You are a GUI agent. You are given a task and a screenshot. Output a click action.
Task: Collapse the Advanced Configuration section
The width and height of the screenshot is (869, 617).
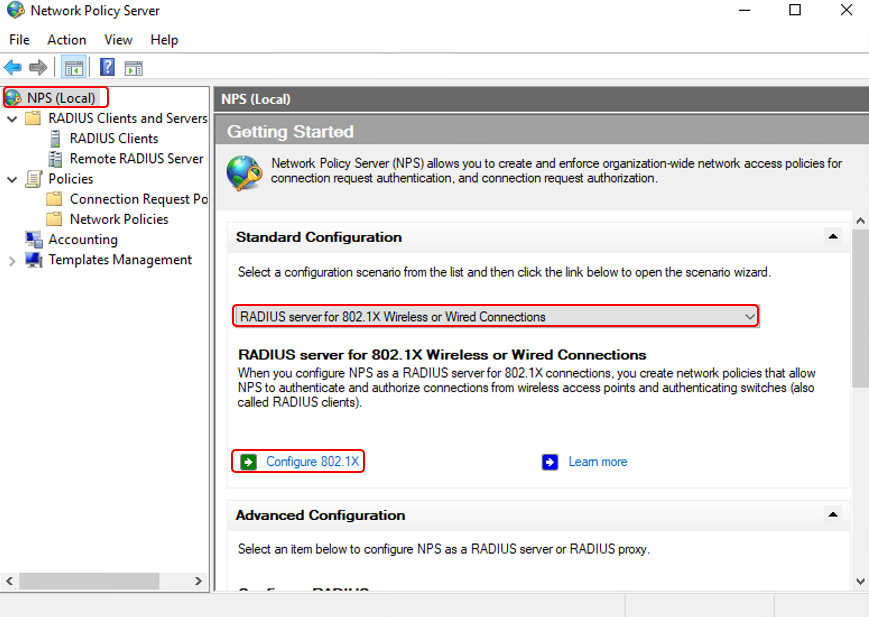832,514
